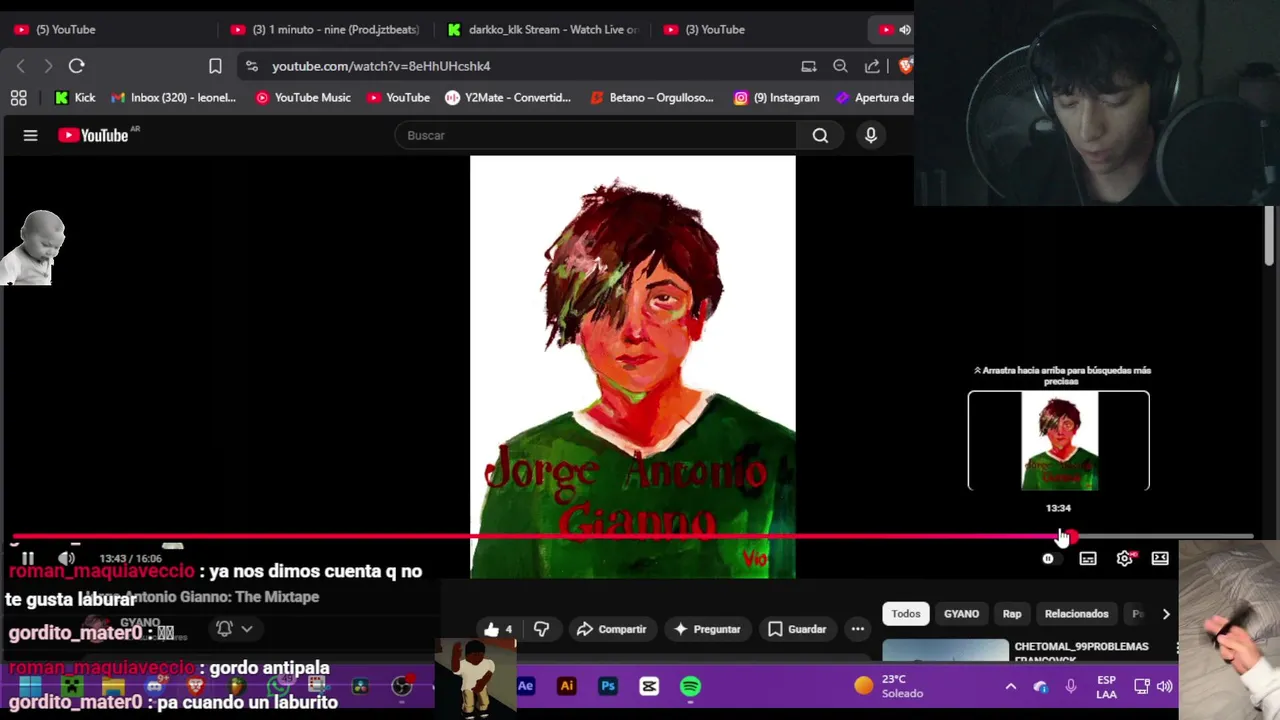Open the Y2Mate bookmark
1280x720 pixels.
(x=508, y=98)
